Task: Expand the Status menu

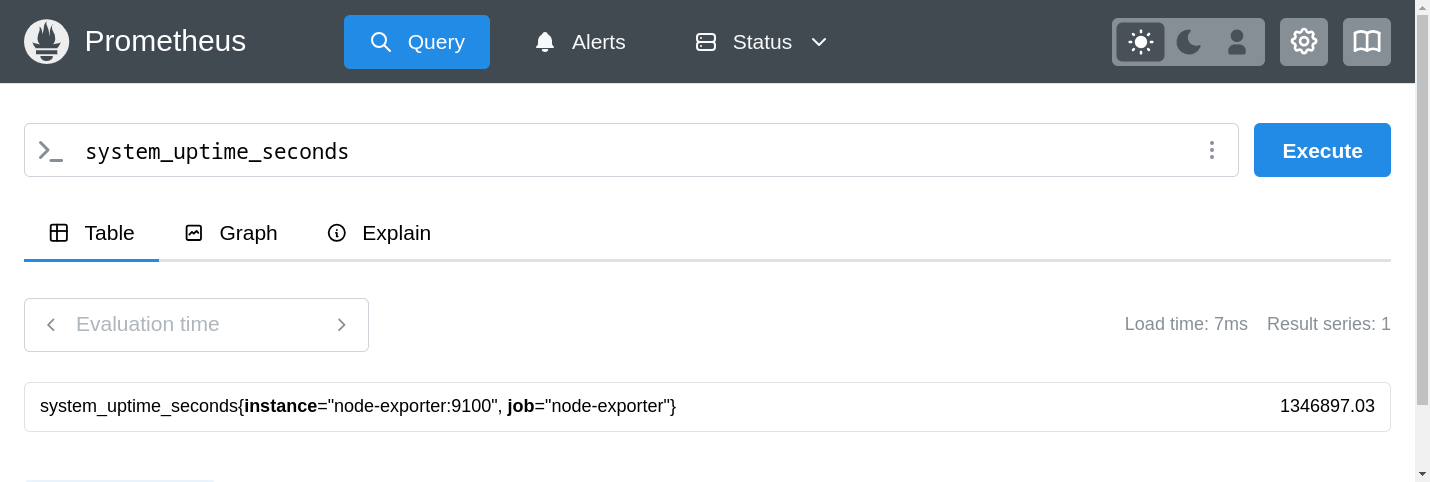Action: click(x=762, y=42)
